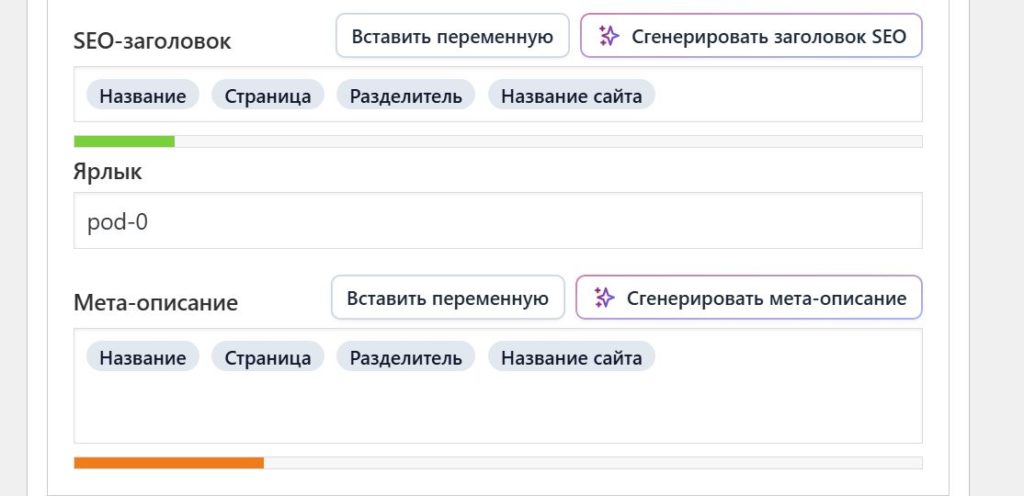
Task: Generate meta description with AI button
Action: [x=748, y=298]
